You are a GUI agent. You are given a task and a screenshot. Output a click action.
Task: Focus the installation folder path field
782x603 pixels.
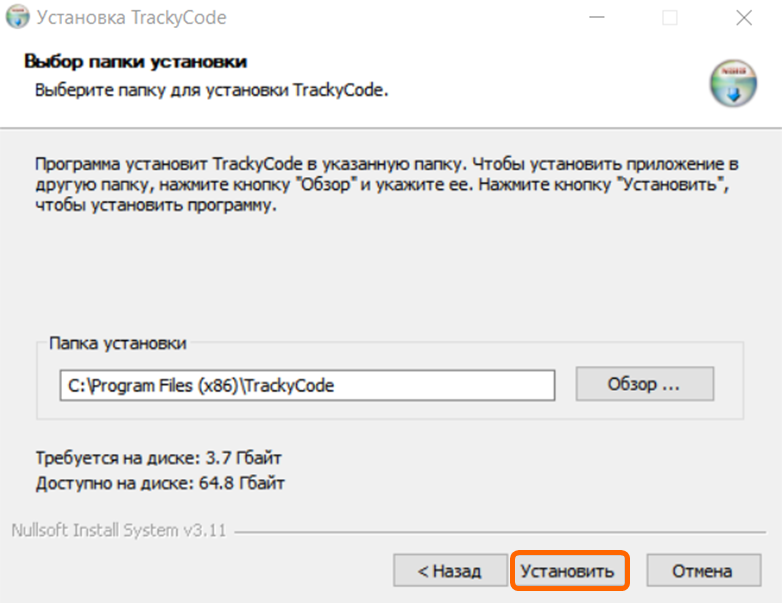click(x=306, y=385)
